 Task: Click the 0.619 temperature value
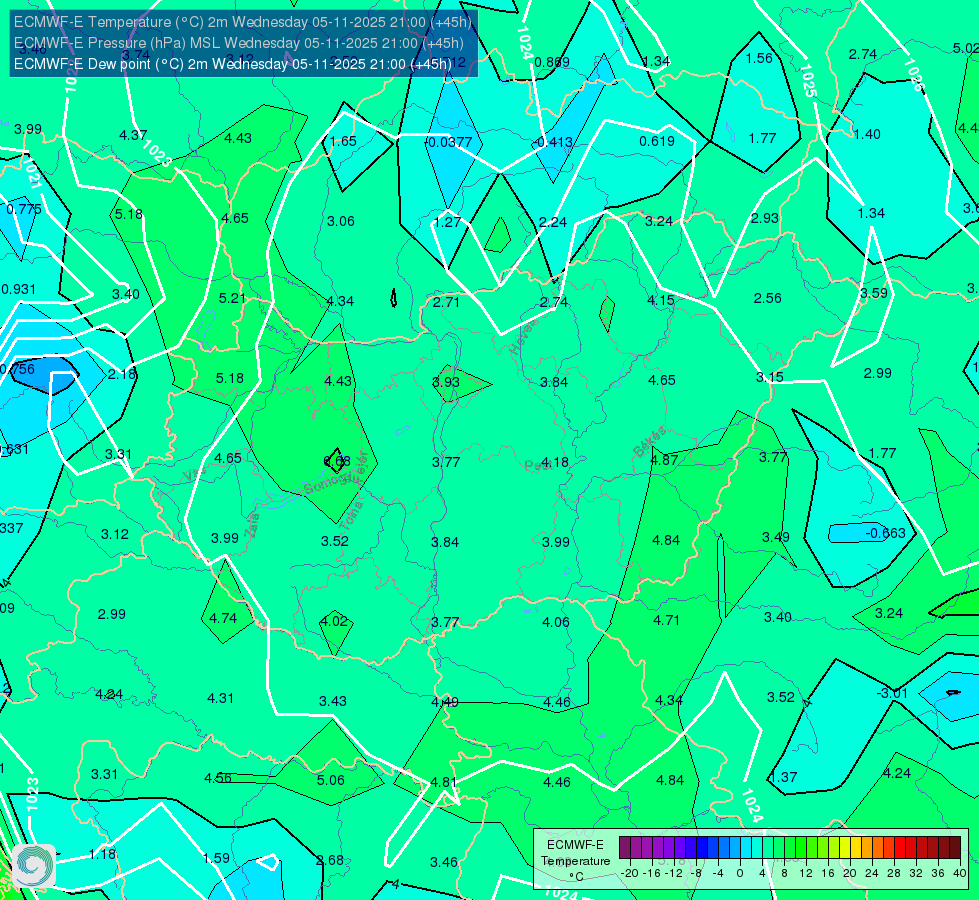coord(657,141)
